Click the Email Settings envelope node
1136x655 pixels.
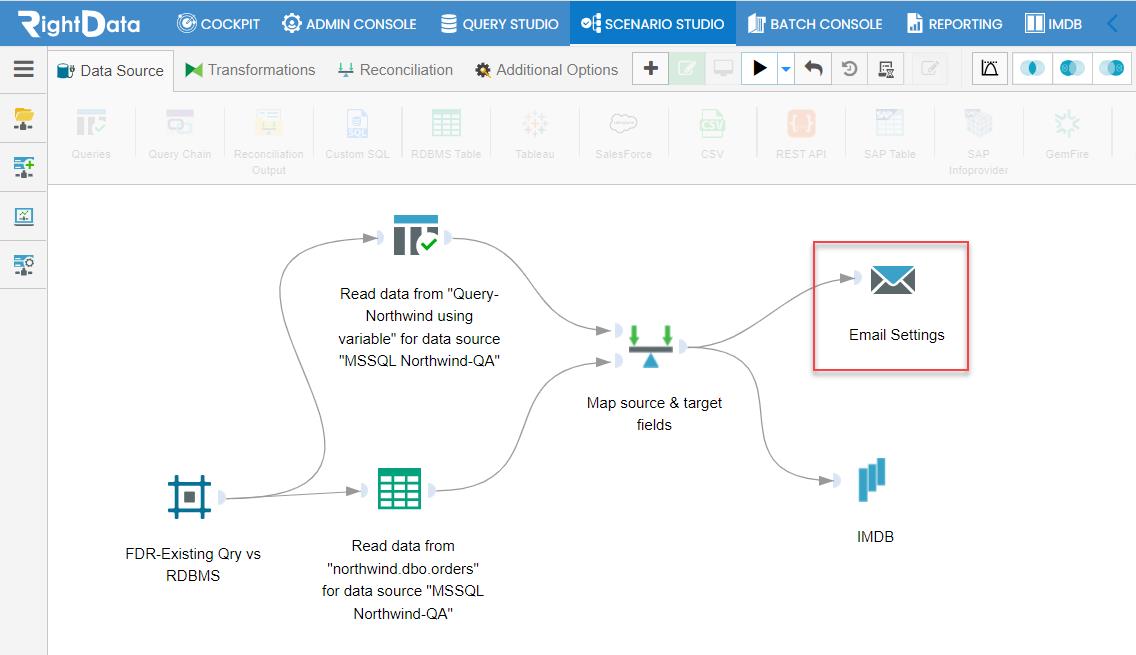point(893,280)
